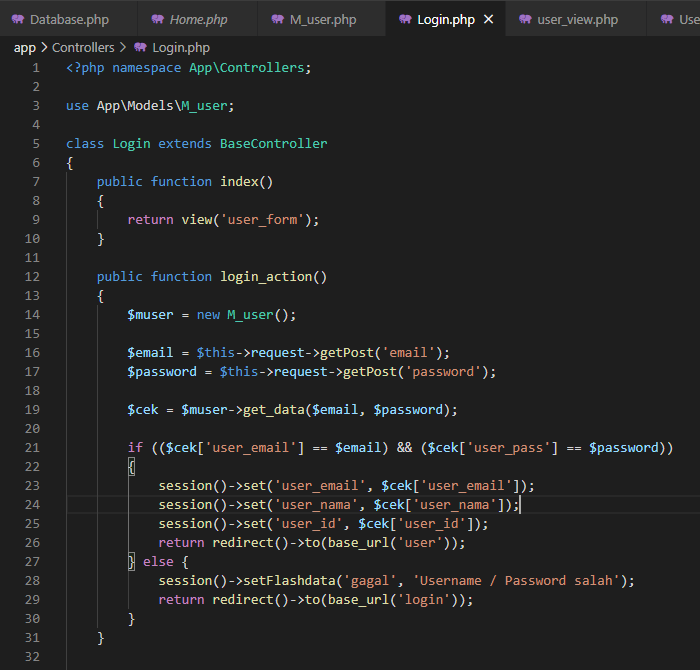Click 'App\Controllers' on line 1
The image size is (700, 670).
tap(246, 68)
